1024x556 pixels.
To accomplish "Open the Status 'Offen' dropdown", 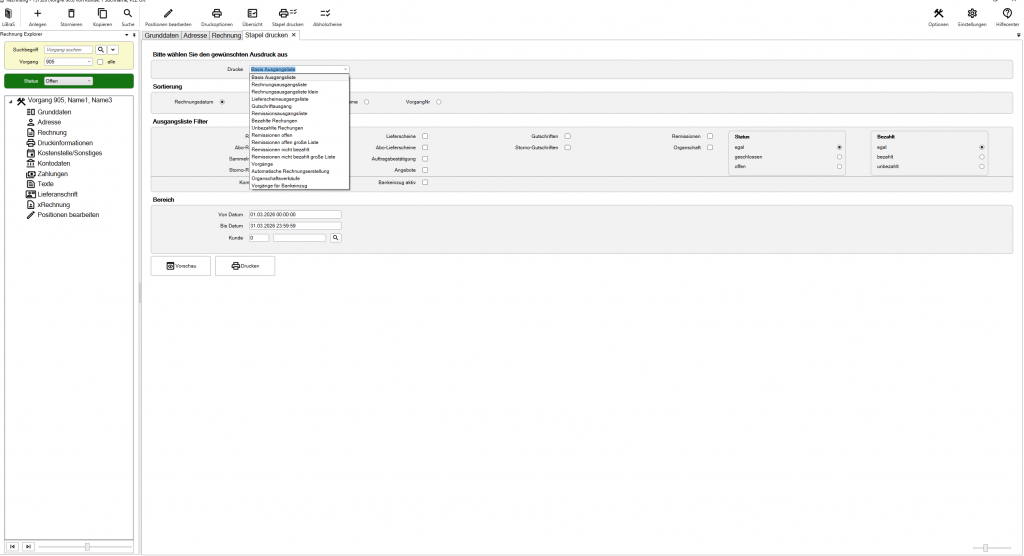I will tap(68, 81).
